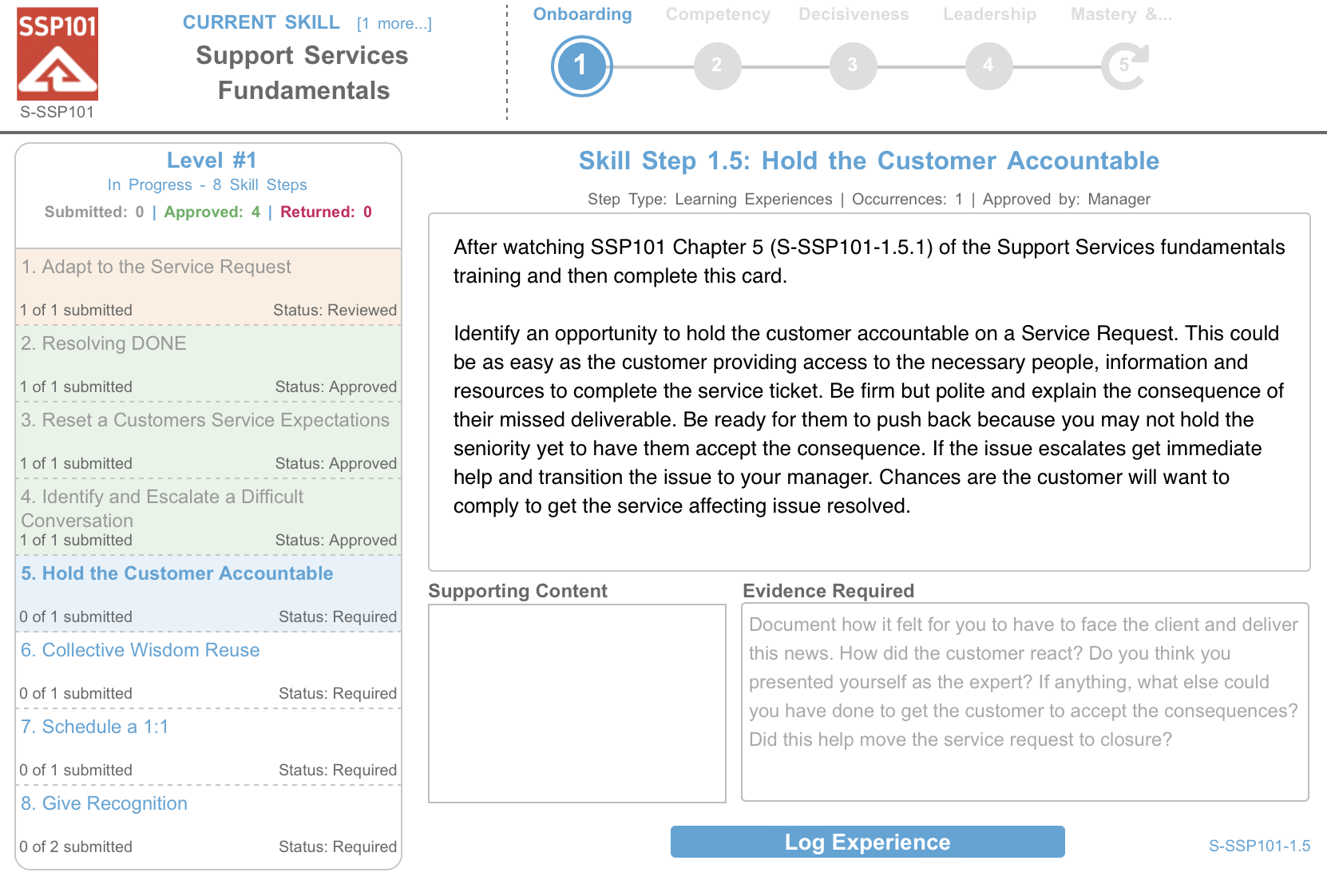Click the Supporting Content heading
The width and height of the screenshot is (1327, 896).
click(x=517, y=591)
